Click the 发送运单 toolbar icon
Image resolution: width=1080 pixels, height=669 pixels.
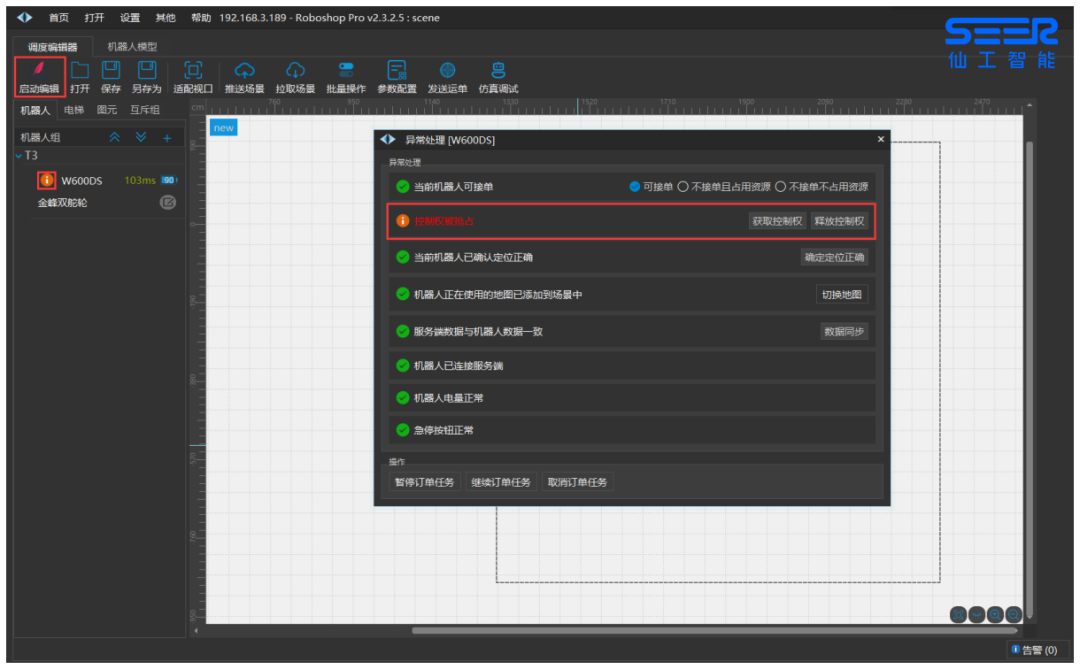pos(447,70)
